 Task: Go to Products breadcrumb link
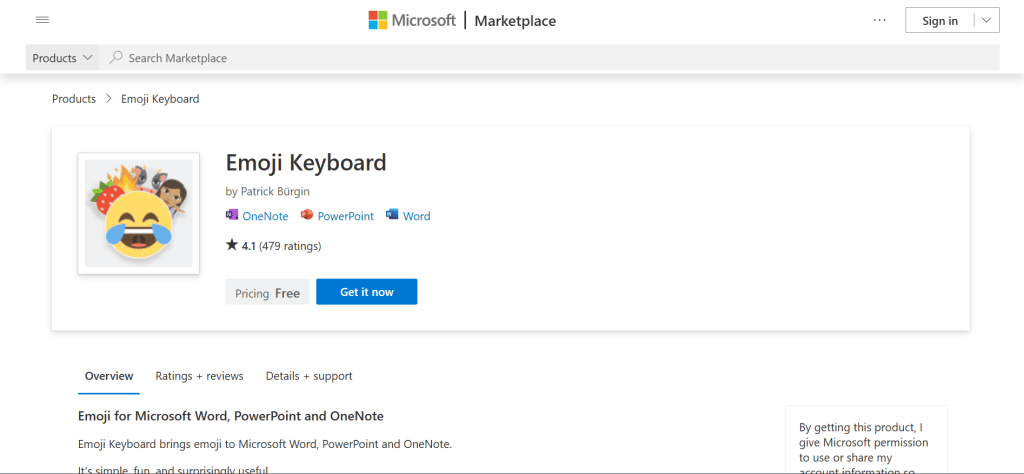(x=74, y=99)
